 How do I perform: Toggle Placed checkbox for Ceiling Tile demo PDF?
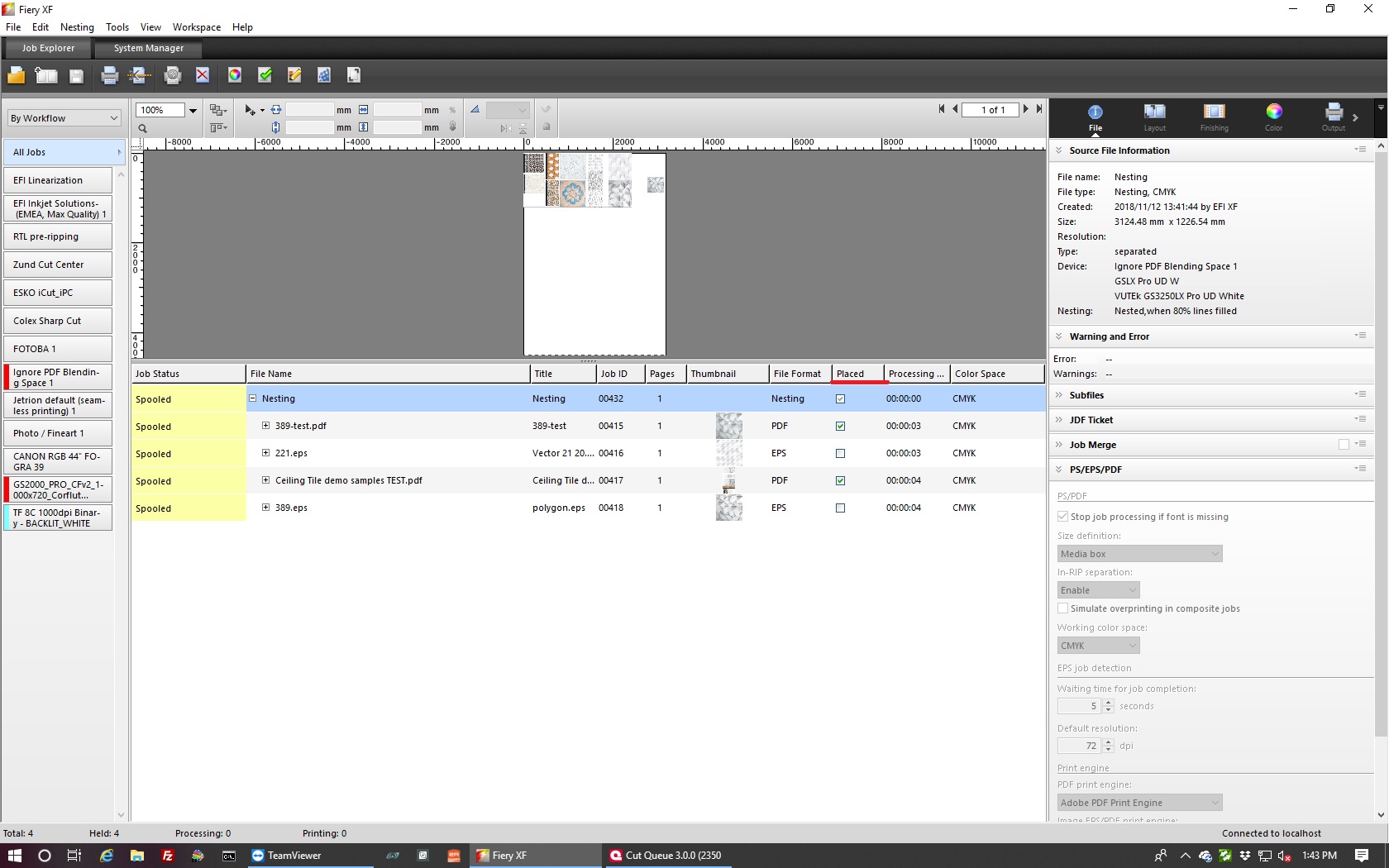click(840, 481)
